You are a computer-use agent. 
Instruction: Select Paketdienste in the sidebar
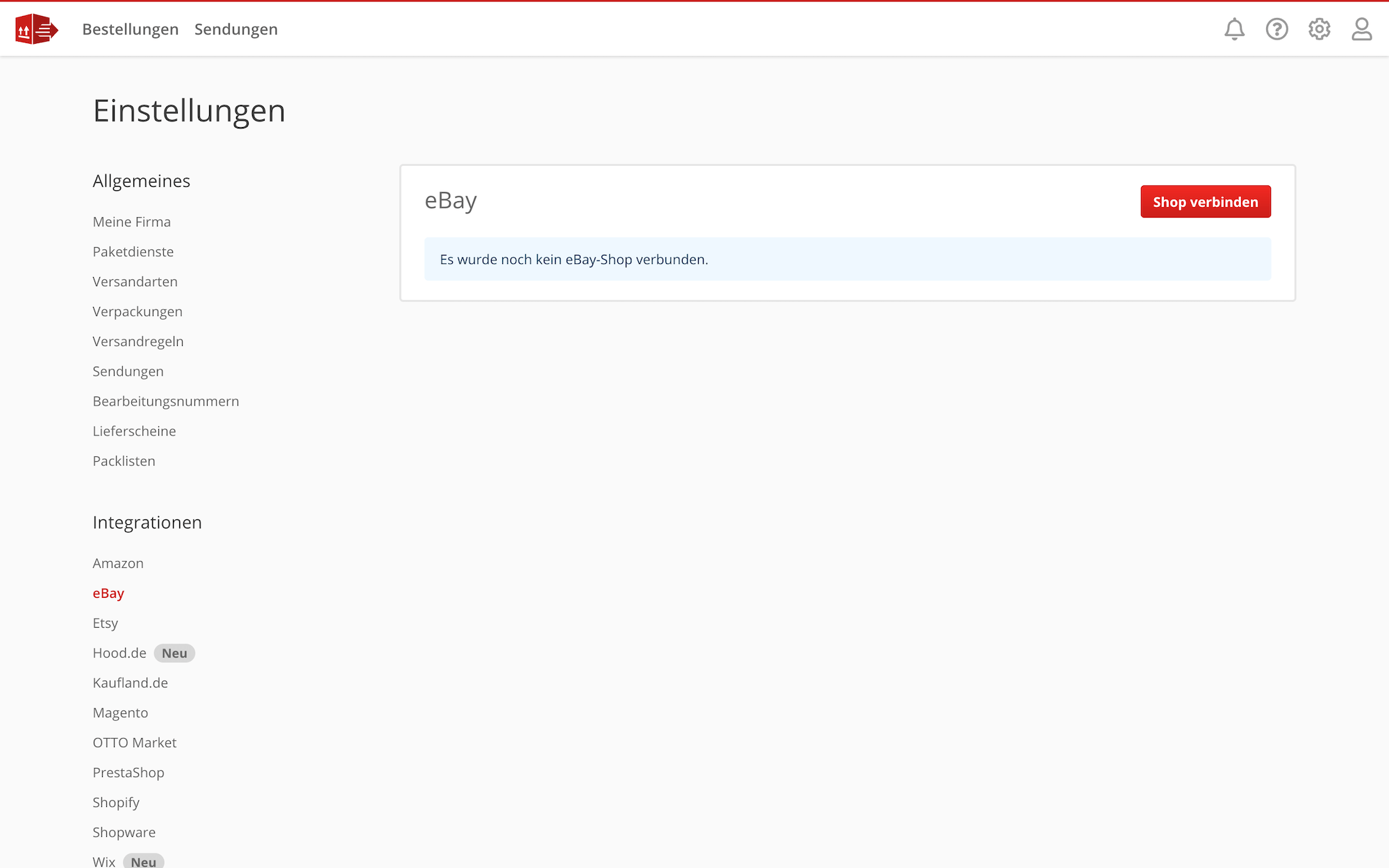(133, 251)
